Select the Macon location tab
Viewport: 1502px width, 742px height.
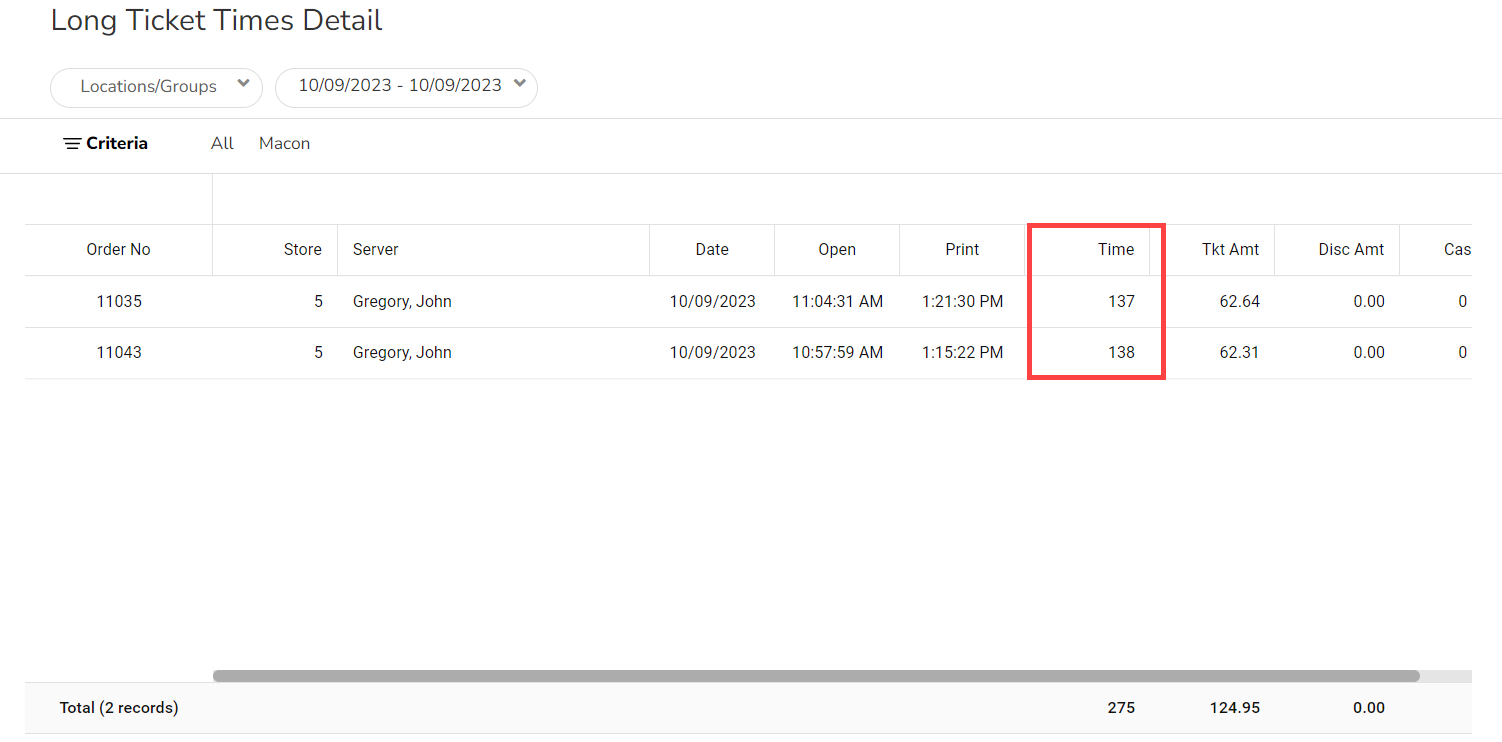284,144
